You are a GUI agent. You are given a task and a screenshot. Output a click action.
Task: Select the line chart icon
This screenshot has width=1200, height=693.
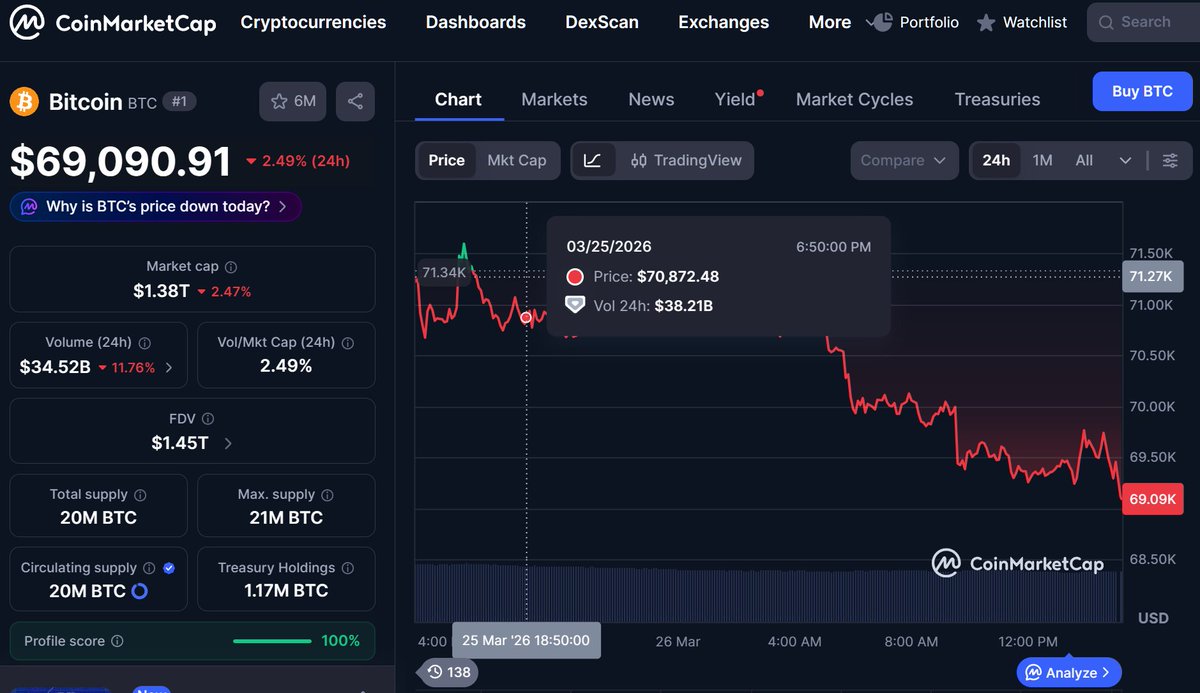593,160
